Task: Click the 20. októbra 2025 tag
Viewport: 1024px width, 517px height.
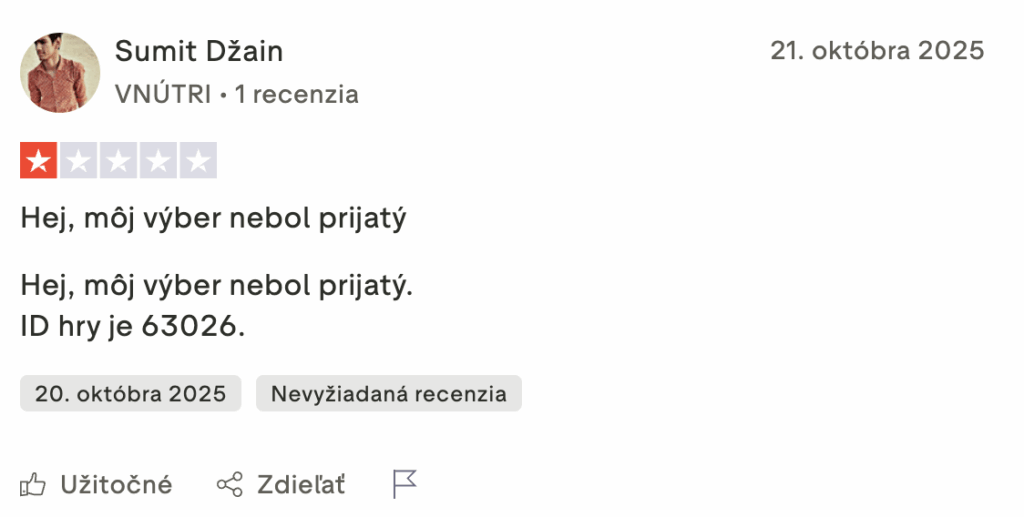Action: 131,393
